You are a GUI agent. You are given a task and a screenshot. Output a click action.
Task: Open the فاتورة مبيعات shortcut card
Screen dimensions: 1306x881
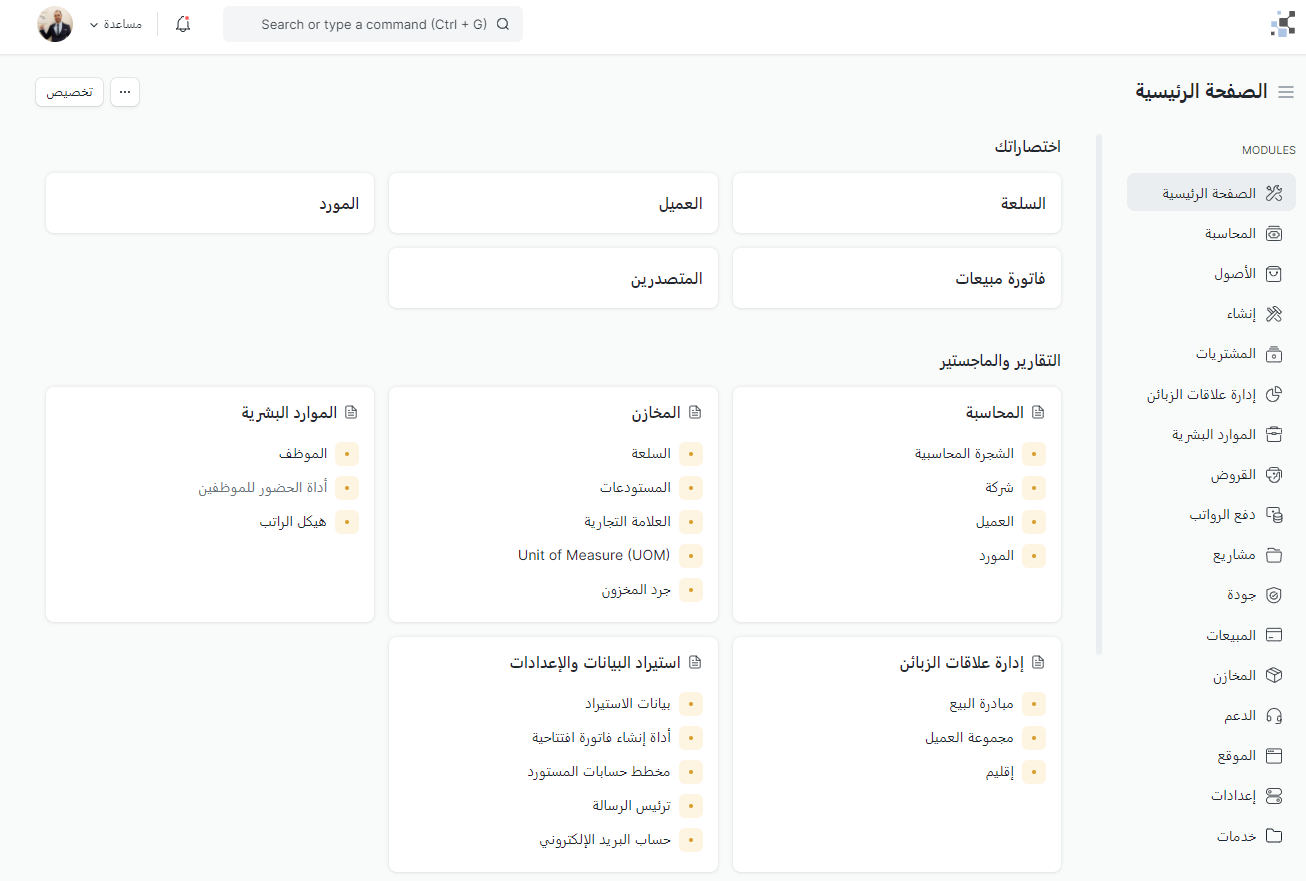(x=897, y=279)
